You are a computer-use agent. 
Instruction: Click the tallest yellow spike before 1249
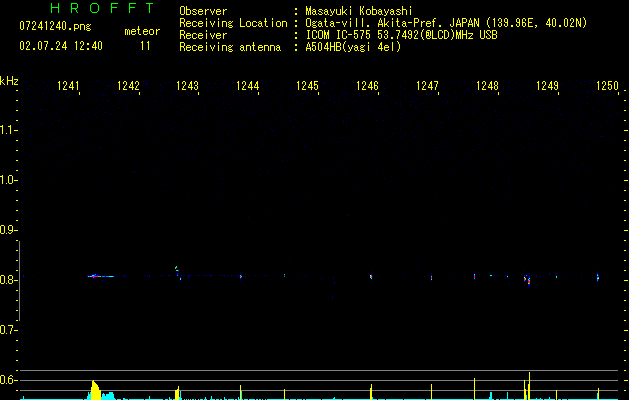tap(530, 386)
